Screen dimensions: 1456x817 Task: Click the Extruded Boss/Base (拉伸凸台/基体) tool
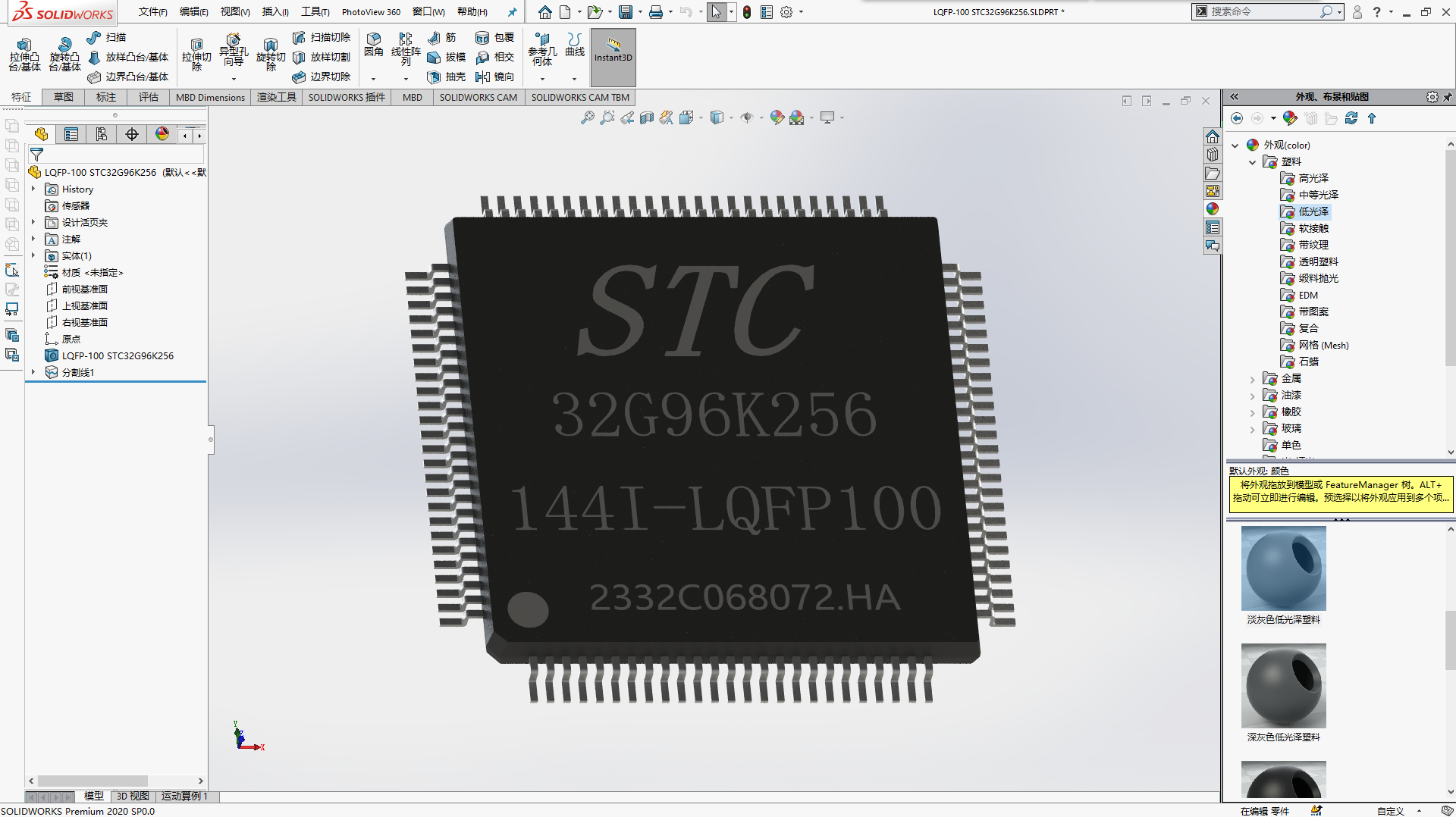coord(24,55)
